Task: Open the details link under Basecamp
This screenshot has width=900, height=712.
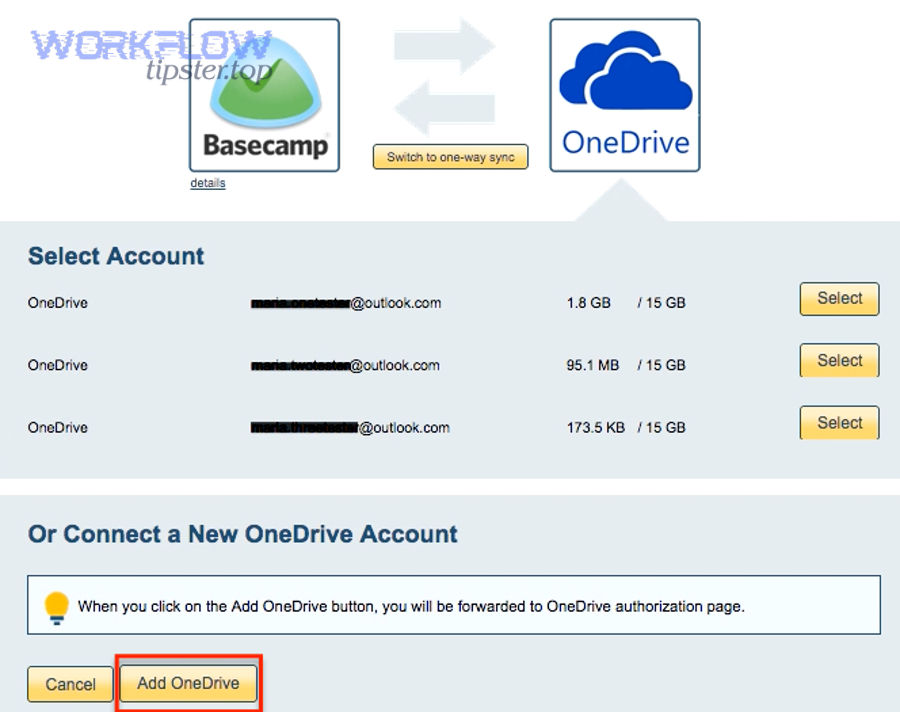Action: [208, 183]
